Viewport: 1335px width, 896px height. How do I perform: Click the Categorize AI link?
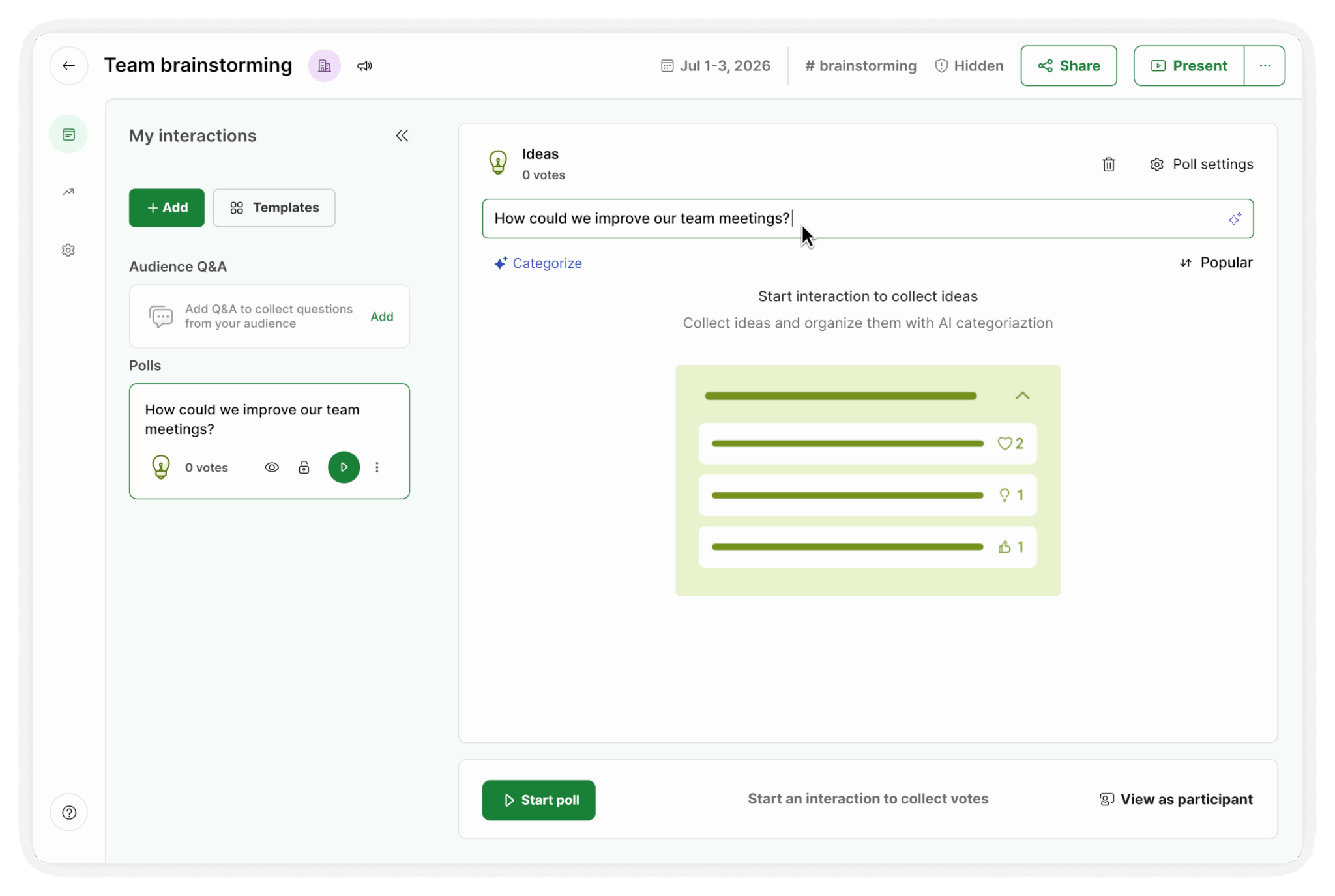point(538,263)
